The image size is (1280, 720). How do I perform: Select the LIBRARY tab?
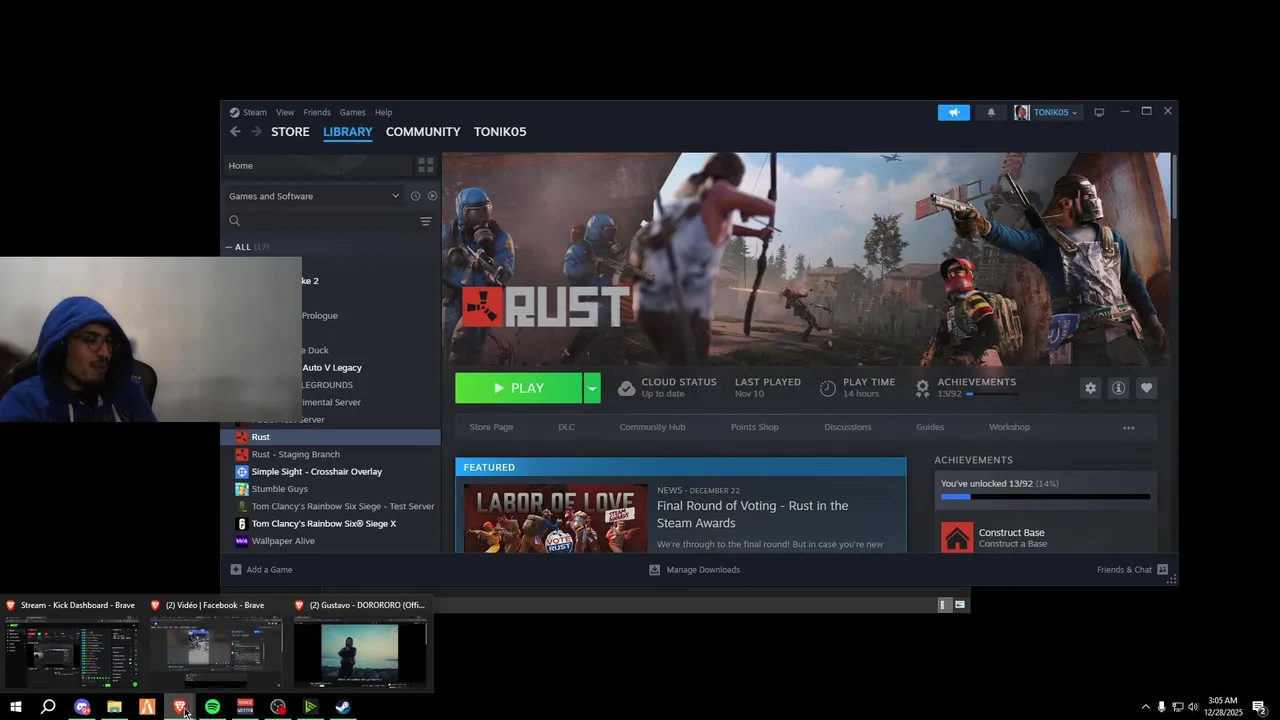[347, 131]
